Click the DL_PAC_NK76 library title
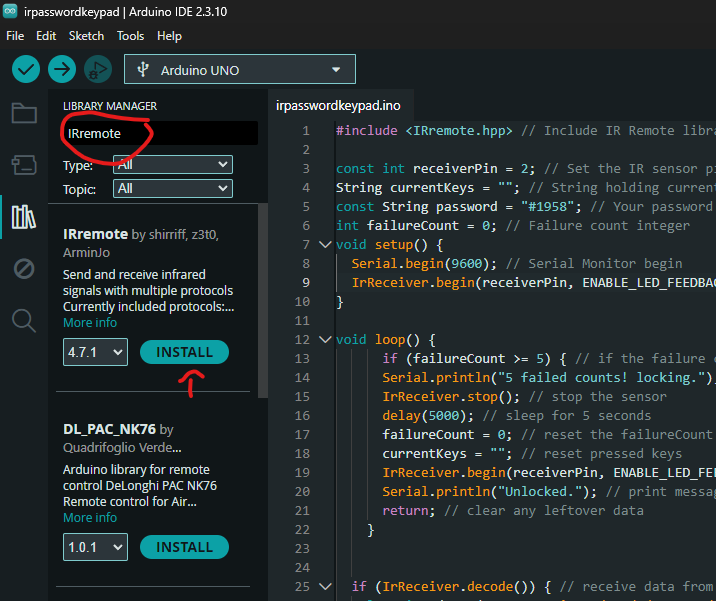 (109, 429)
